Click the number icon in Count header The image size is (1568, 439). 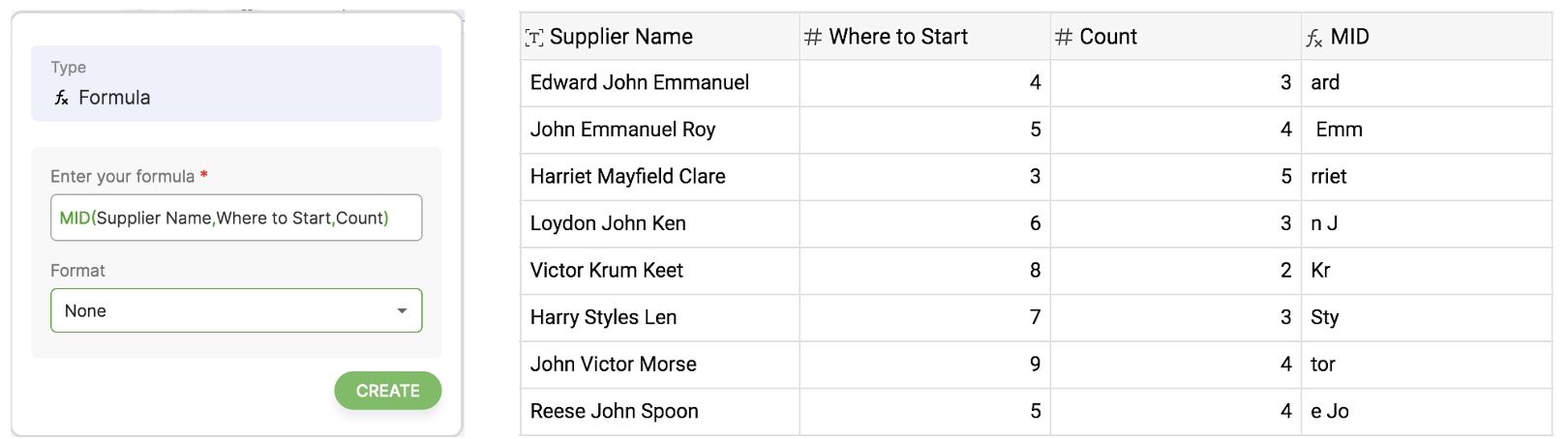(1064, 38)
